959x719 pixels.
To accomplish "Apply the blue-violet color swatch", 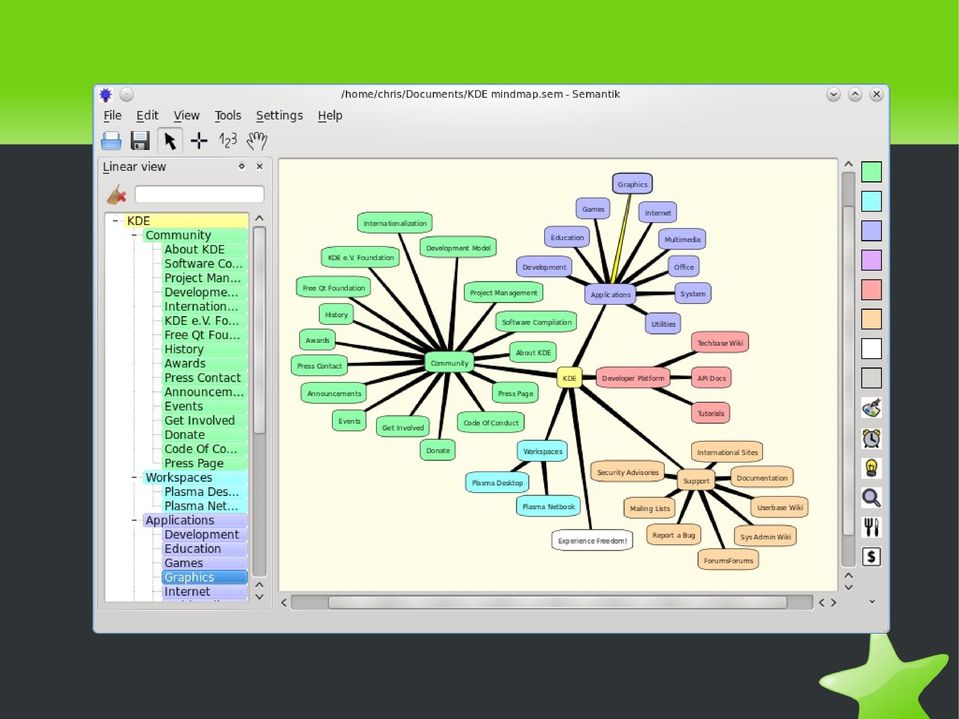I will click(x=872, y=230).
